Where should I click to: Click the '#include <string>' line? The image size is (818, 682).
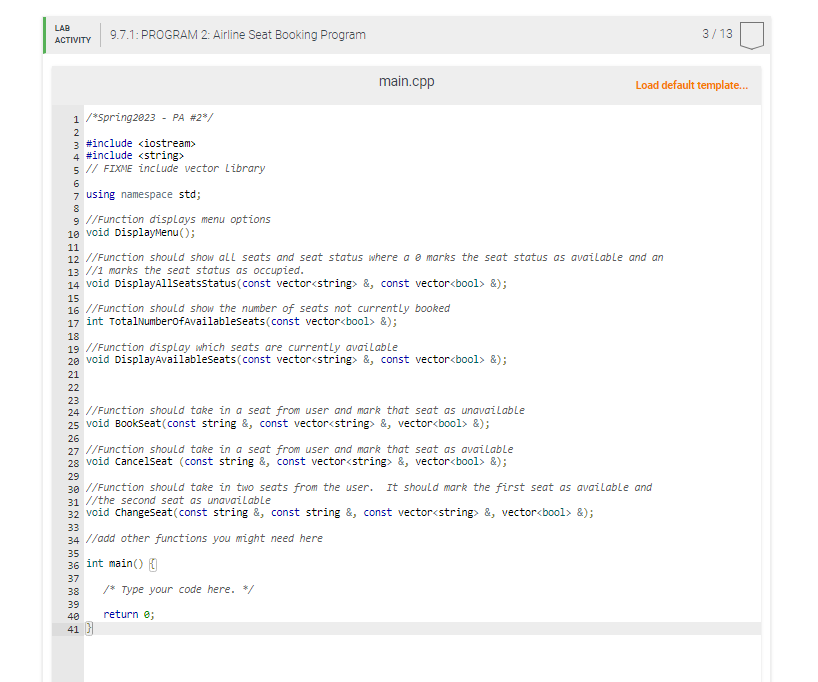[135, 155]
